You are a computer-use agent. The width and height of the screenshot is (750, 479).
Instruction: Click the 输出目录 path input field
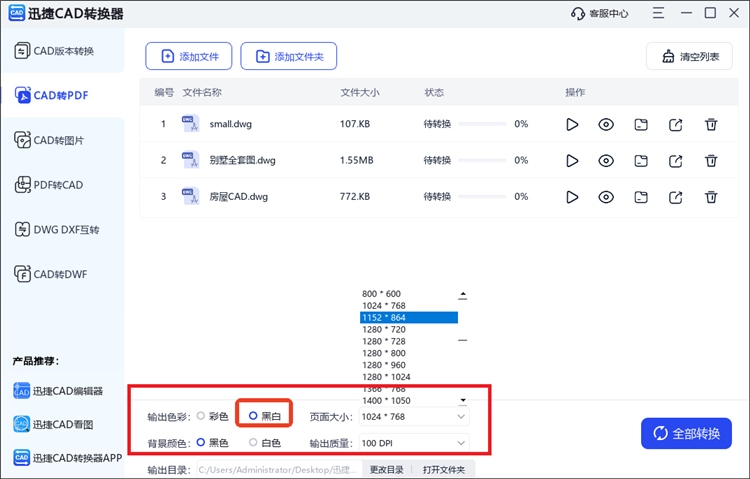279,470
